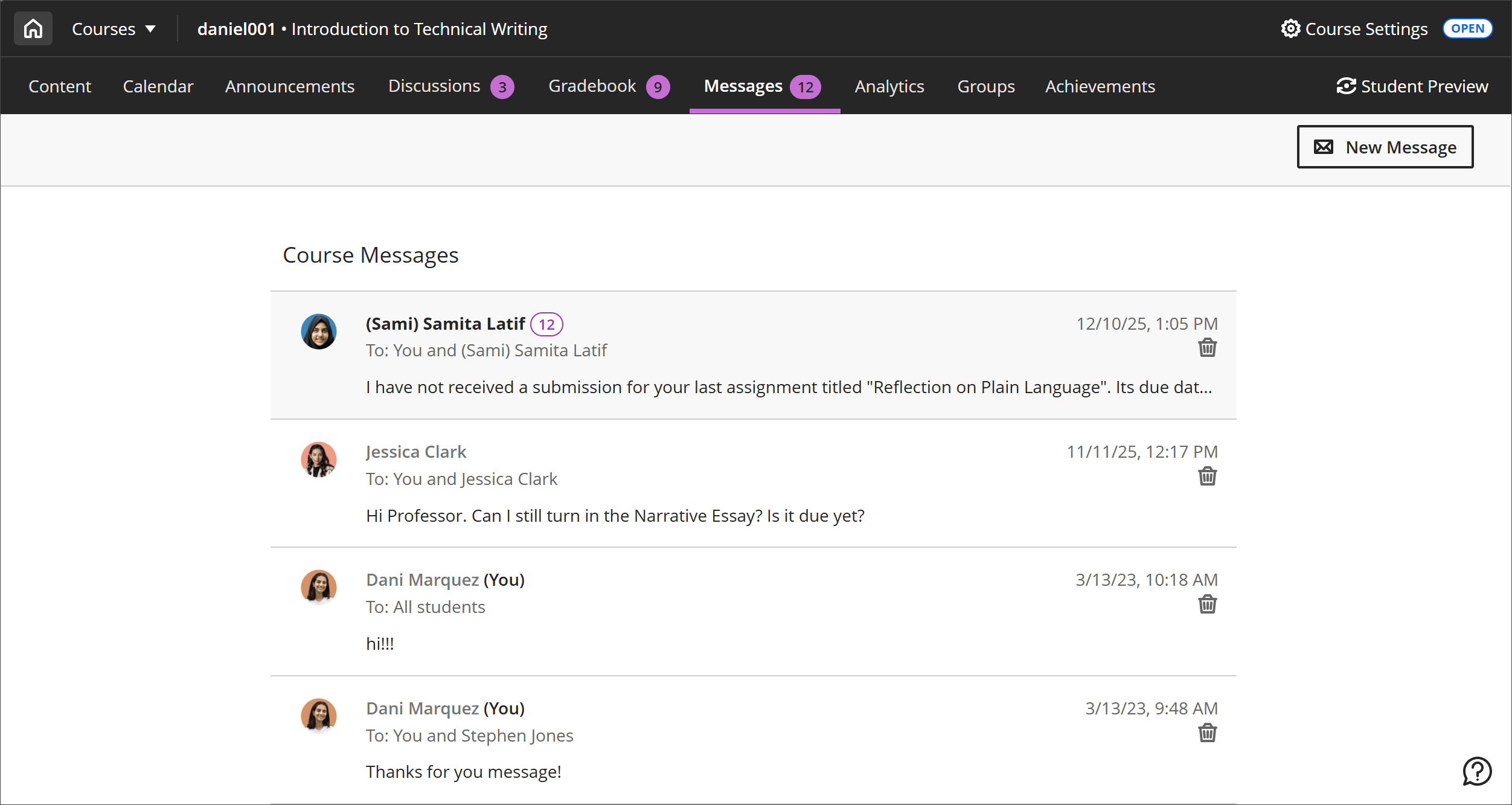Delete the Stephen Jones conversation
The width and height of the screenshot is (1512, 805).
[1207, 733]
